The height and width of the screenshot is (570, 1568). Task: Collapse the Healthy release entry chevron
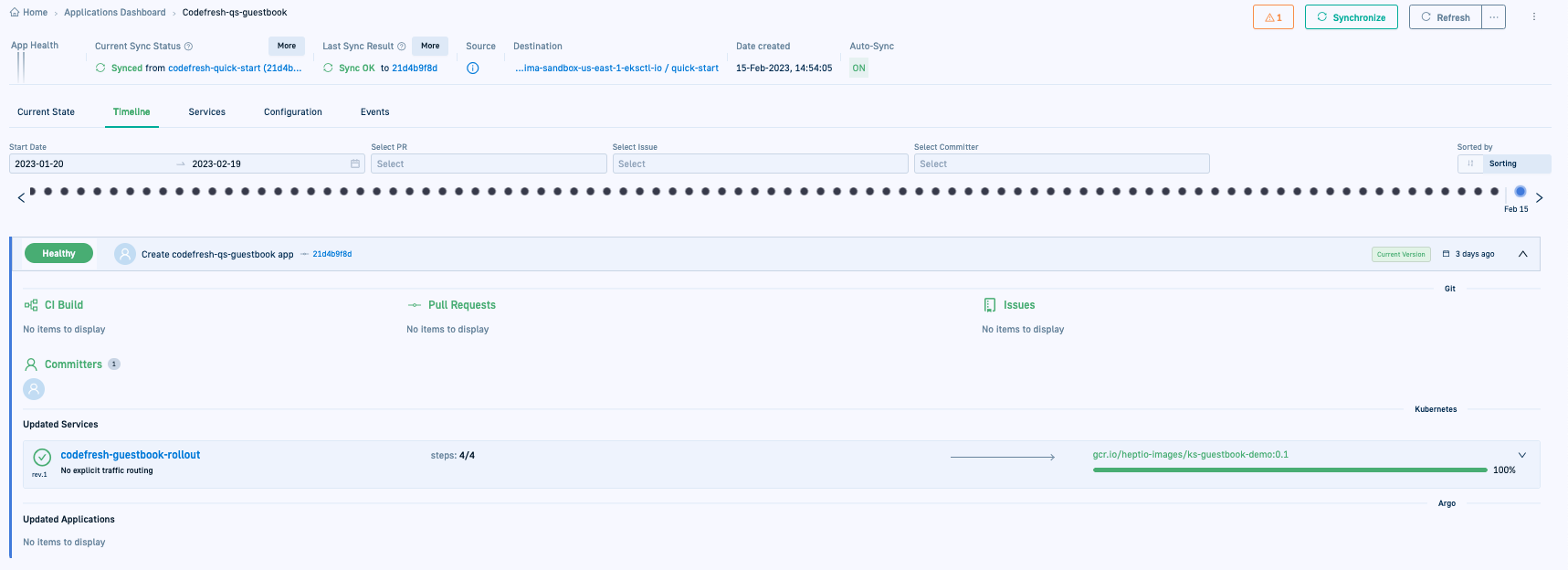(1522, 254)
